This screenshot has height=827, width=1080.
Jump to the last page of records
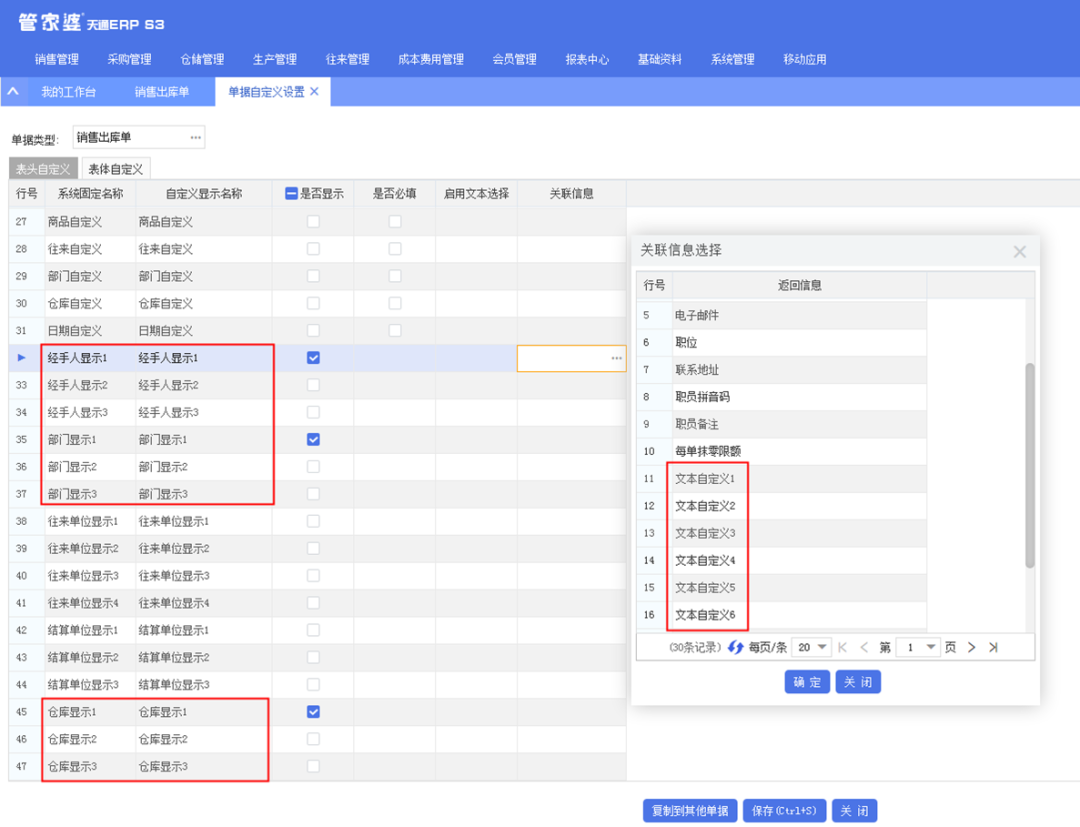(x=993, y=648)
